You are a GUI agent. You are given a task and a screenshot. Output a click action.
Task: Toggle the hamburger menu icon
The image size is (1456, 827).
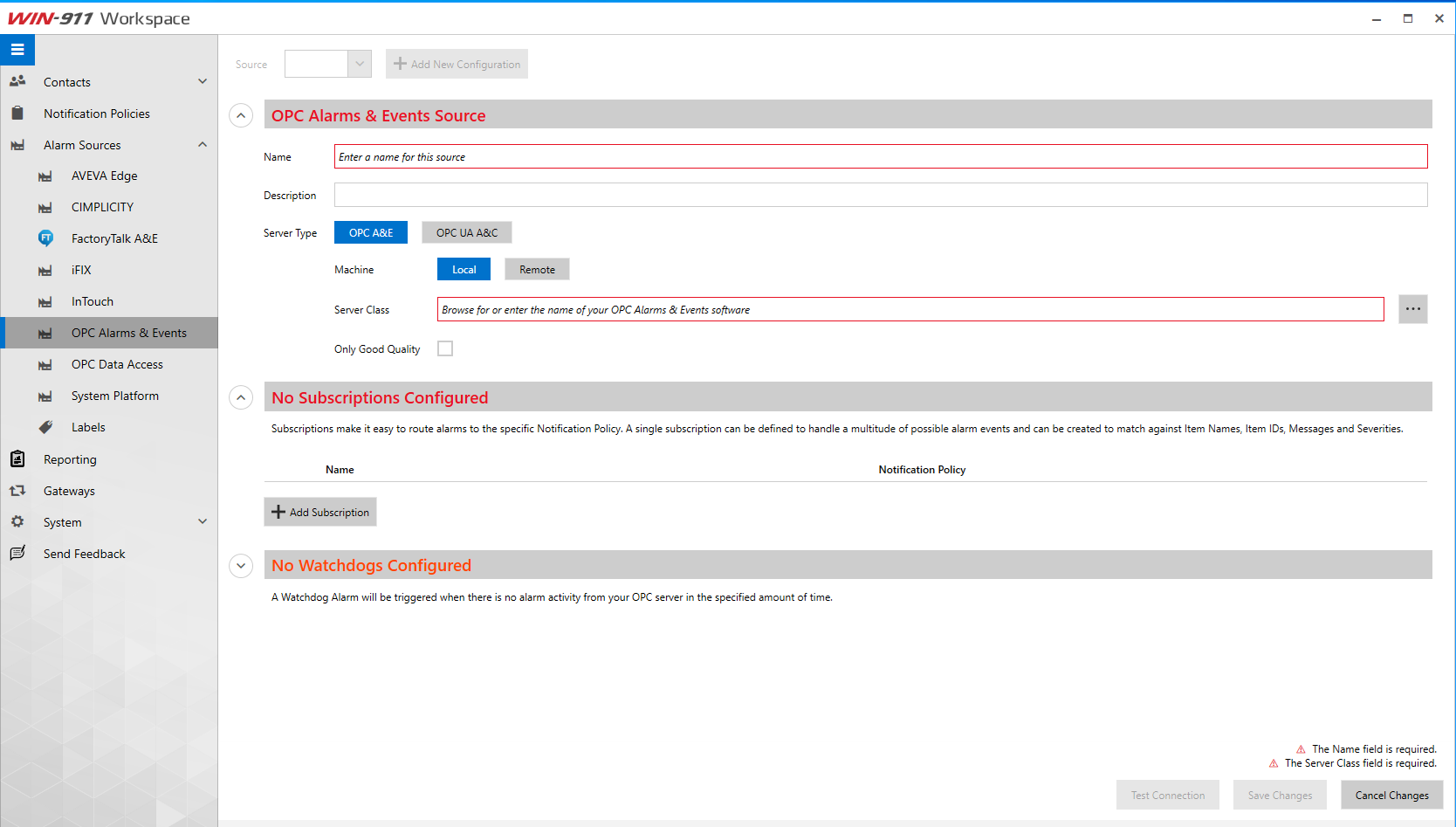[17, 50]
